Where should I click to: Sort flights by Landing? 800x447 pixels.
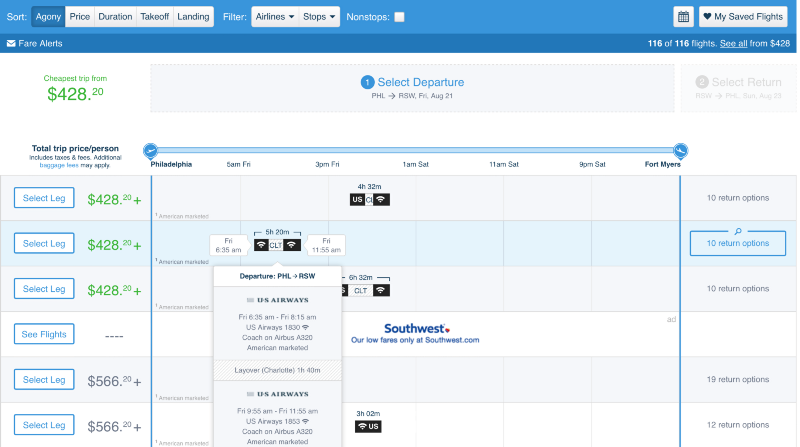click(193, 17)
